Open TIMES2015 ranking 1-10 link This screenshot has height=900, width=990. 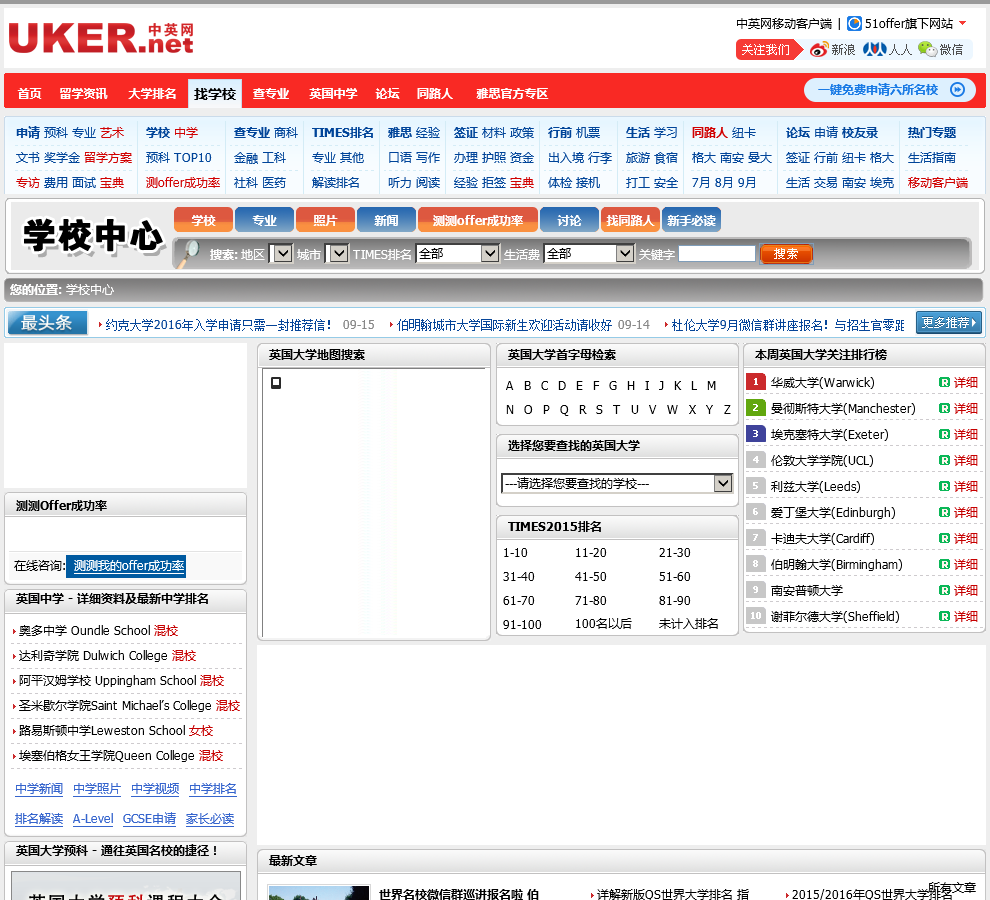point(515,553)
